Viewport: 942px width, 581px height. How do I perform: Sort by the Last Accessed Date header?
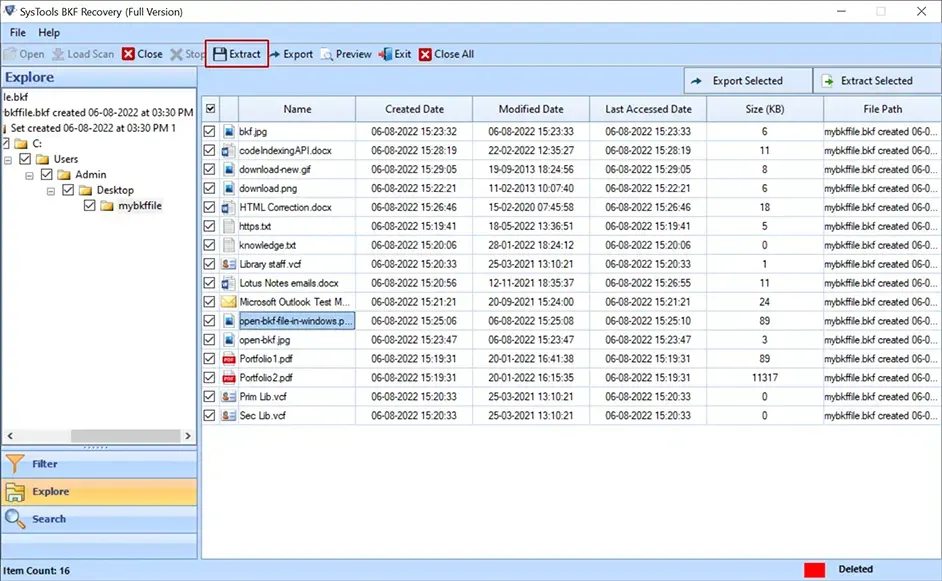[648, 109]
